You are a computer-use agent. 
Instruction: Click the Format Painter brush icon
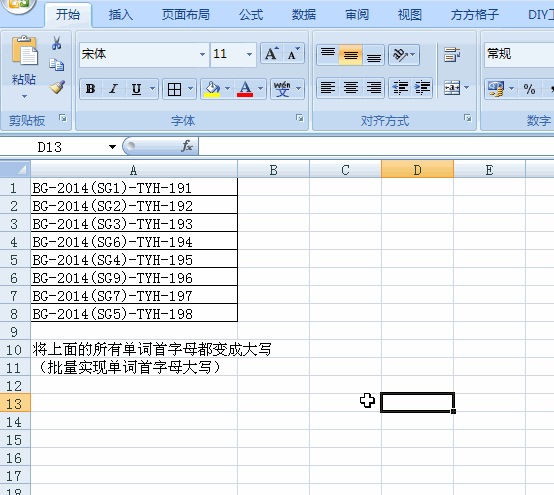(57, 87)
